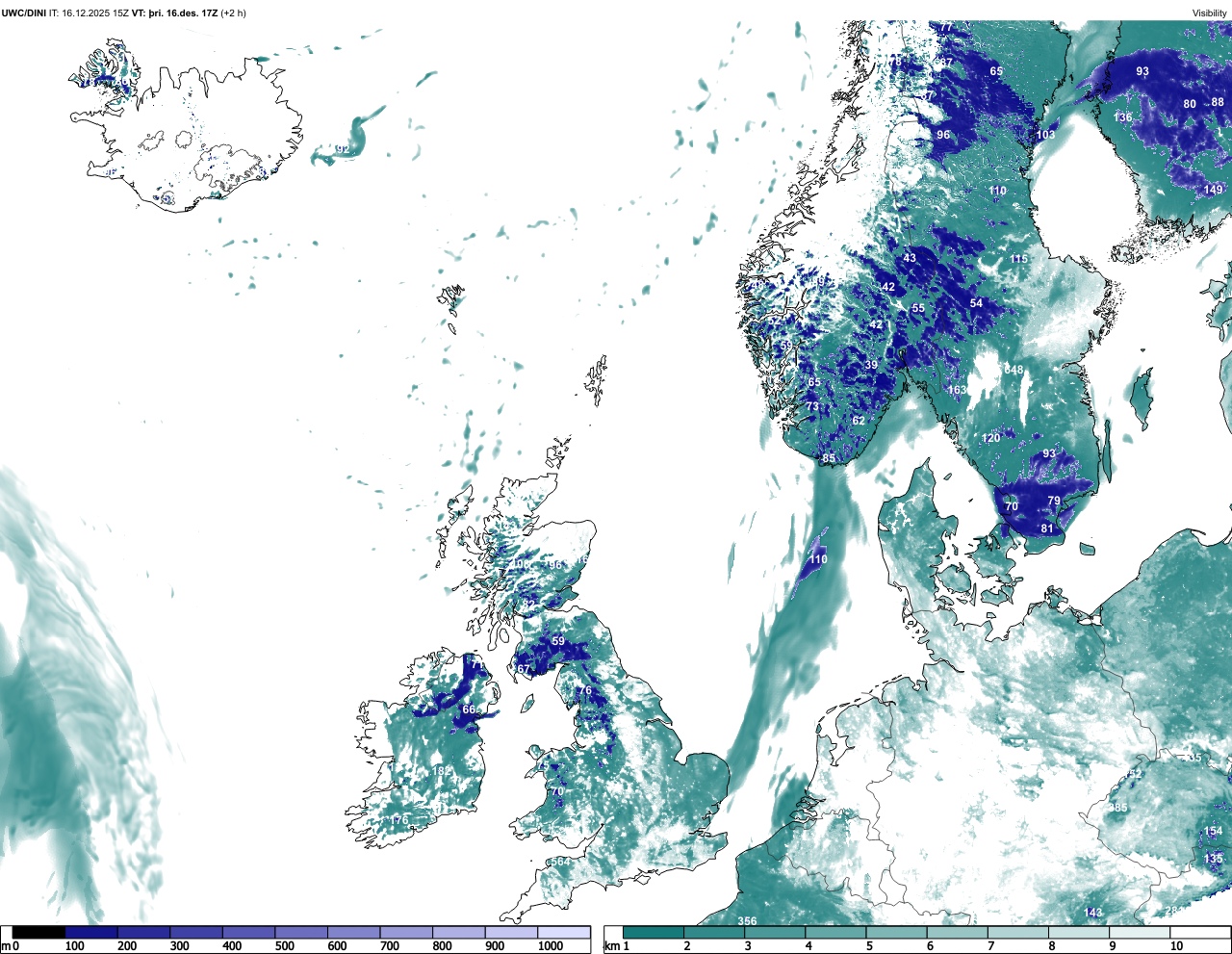This screenshot has width=1232, height=954.
Task: Click the '92' value east of Iceland
Action: (343, 149)
